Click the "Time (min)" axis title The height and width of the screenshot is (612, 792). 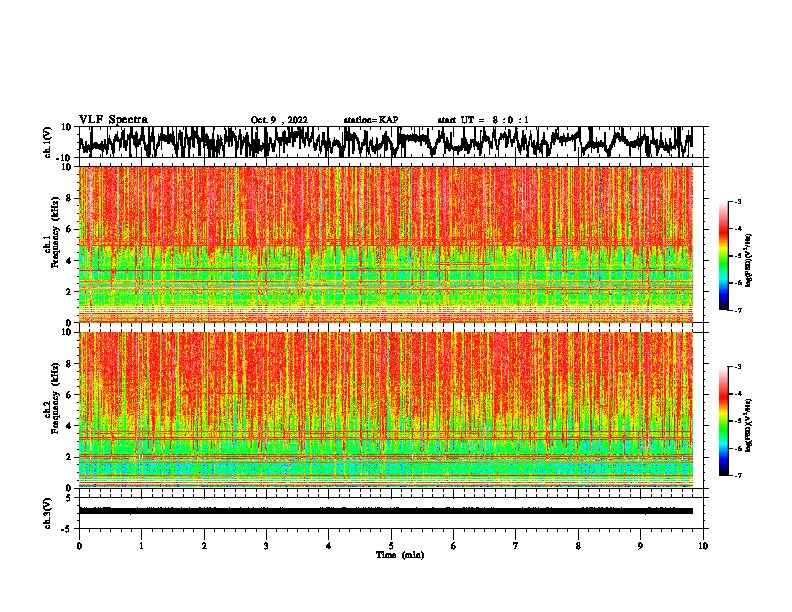[x=400, y=555]
